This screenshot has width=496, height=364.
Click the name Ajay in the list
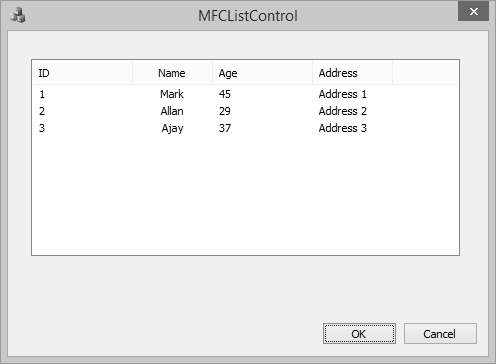coord(172,129)
